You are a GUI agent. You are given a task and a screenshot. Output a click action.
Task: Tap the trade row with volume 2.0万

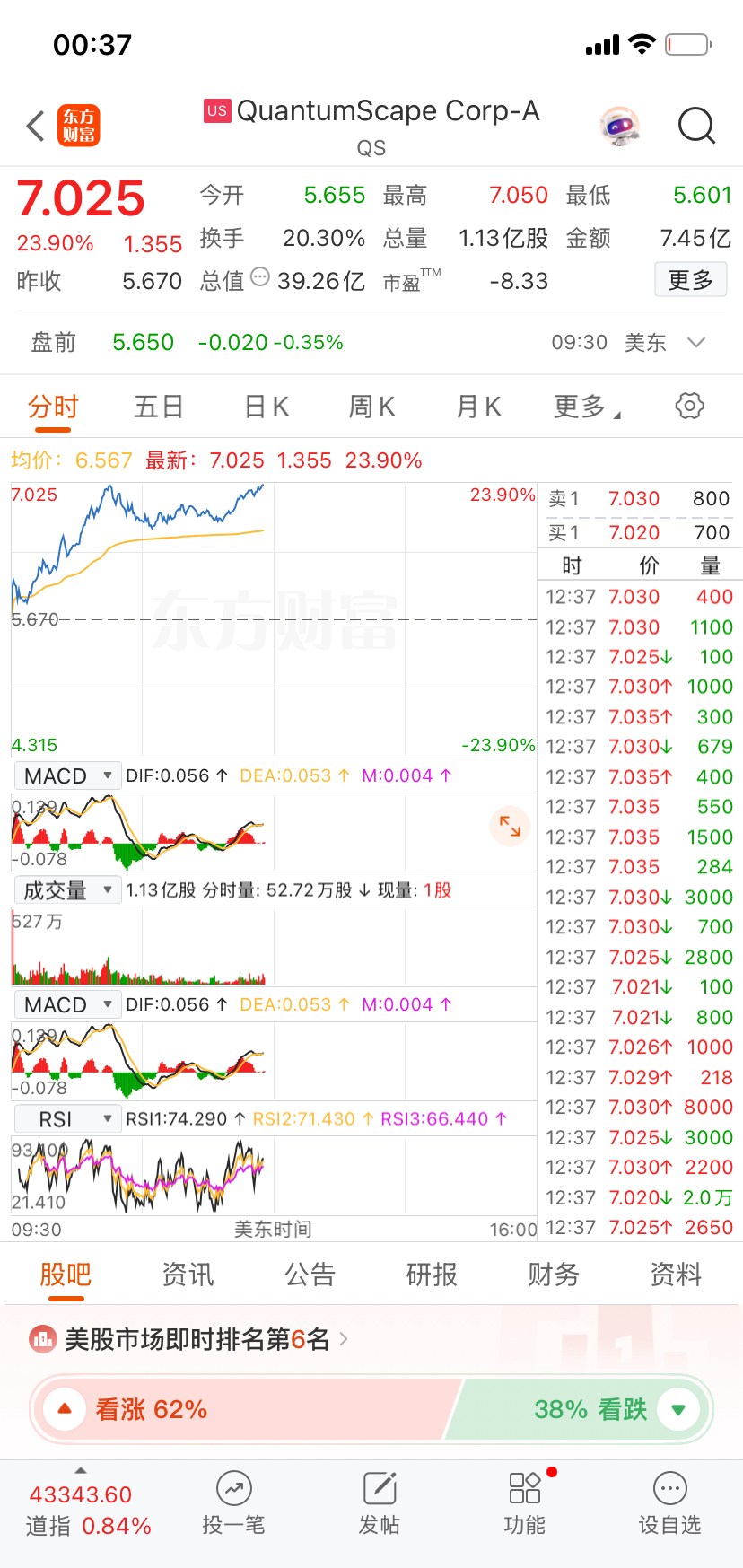click(x=639, y=1198)
